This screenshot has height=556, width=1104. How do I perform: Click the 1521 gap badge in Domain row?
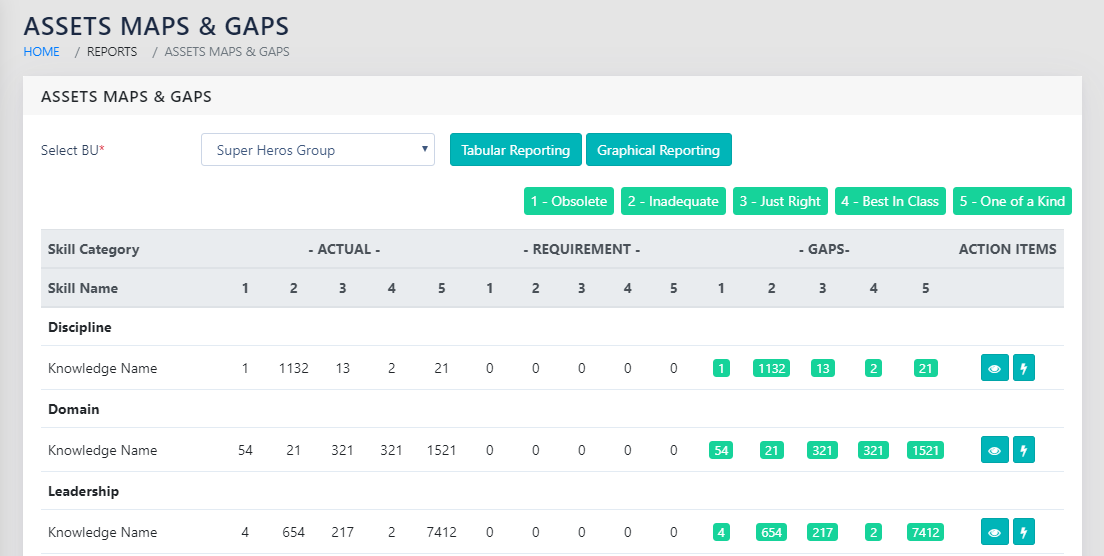tap(925, 450)
